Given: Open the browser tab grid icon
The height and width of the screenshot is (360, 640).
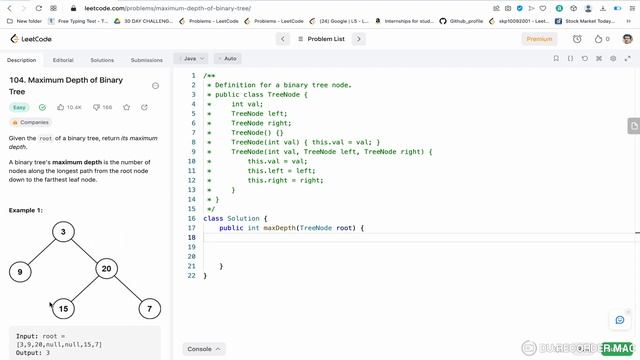Looking at the screenshot, I should click(x=53, y=8).
